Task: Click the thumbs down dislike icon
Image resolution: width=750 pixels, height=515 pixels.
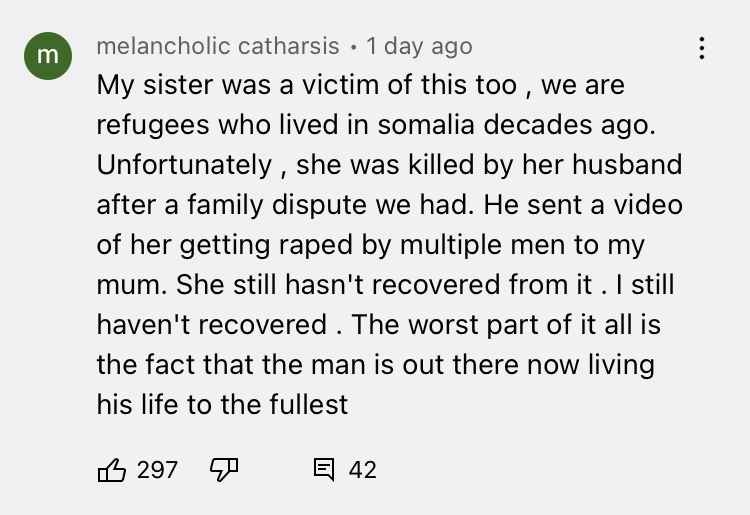Action: tap(223, 468)
